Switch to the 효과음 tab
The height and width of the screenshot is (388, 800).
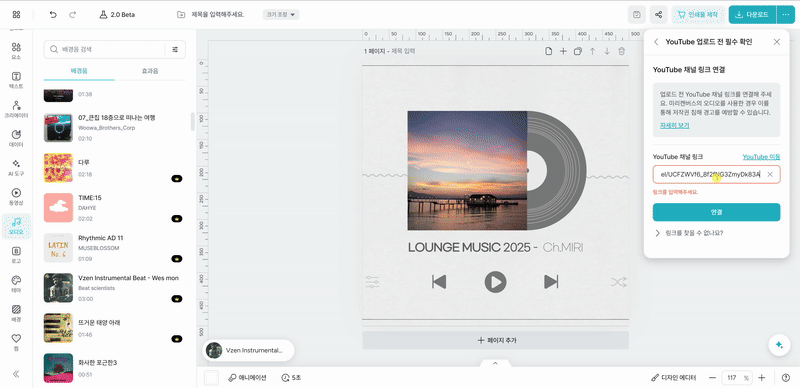click(x=150, y=71)
